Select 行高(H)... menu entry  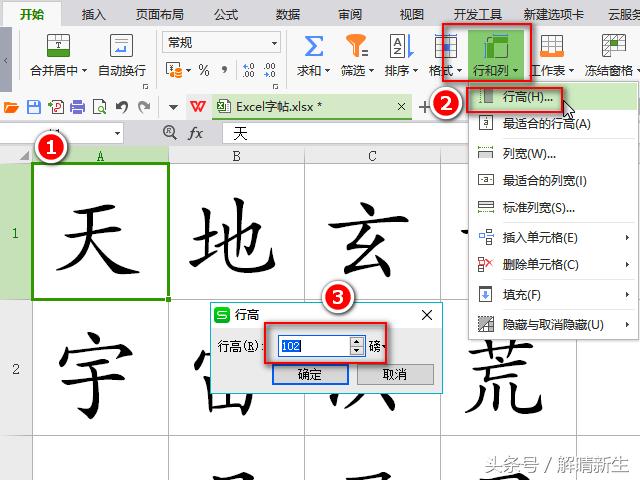[x=553, y=97]
